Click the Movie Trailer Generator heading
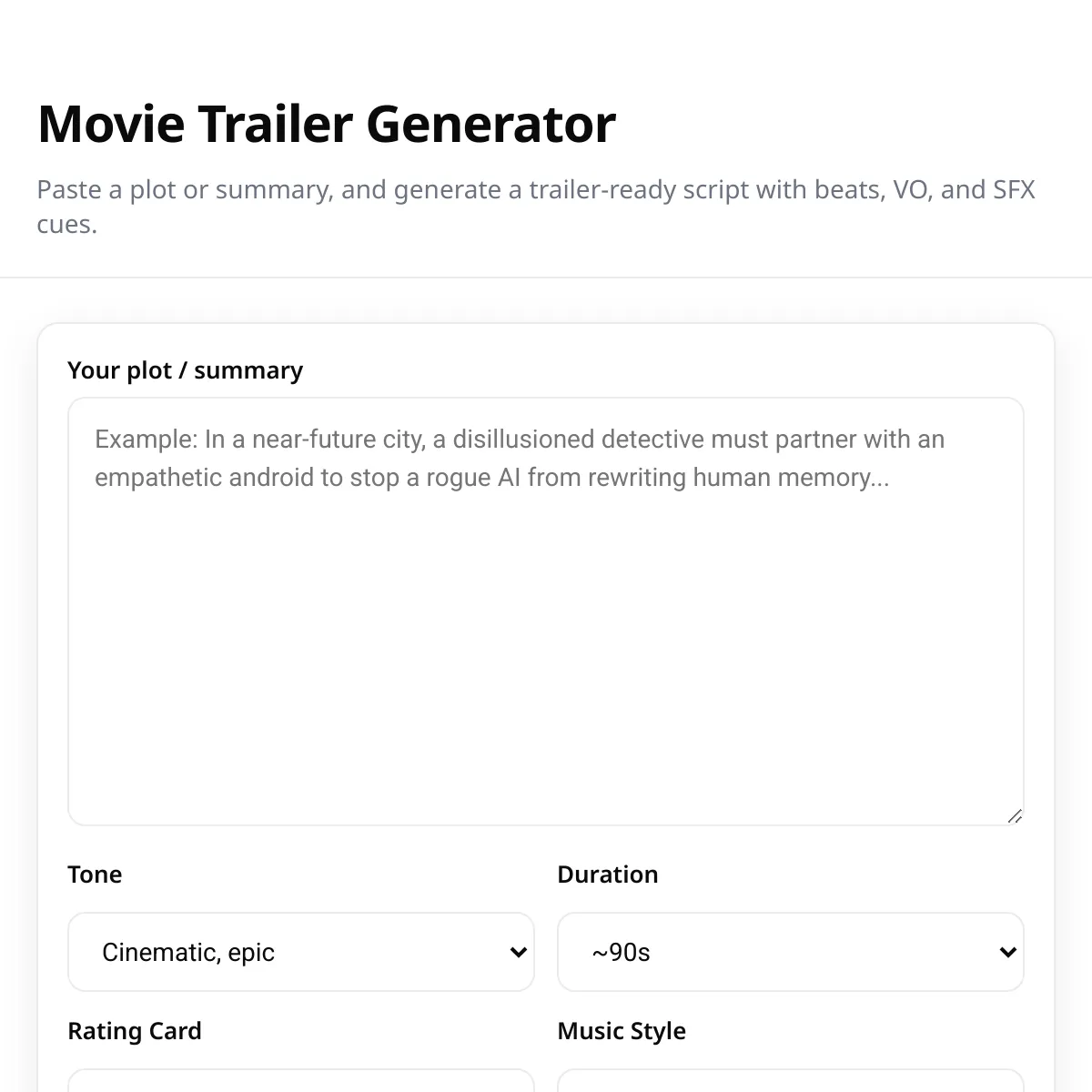 [x=327, y=124]
